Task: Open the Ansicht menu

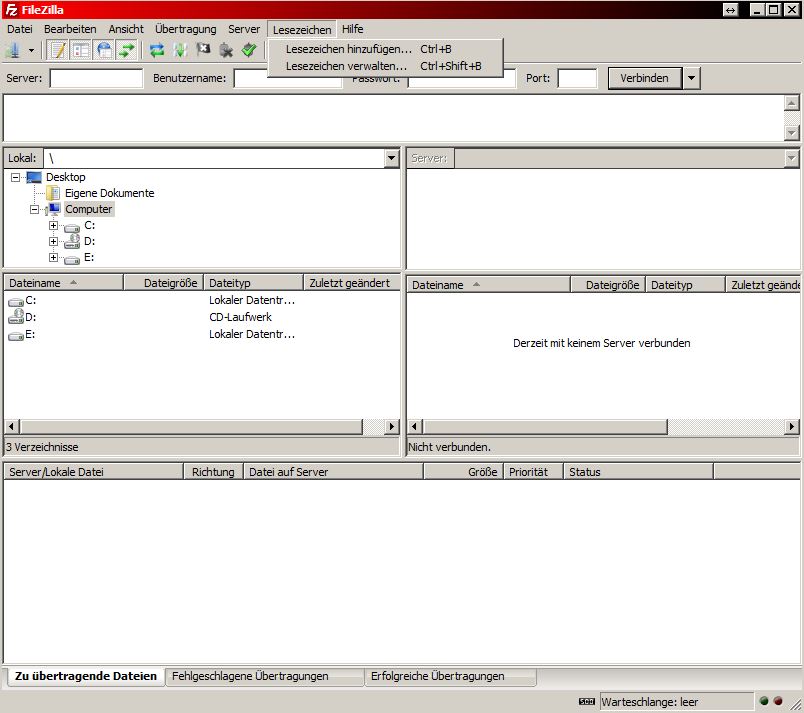Action: click(x=126, y=29)
